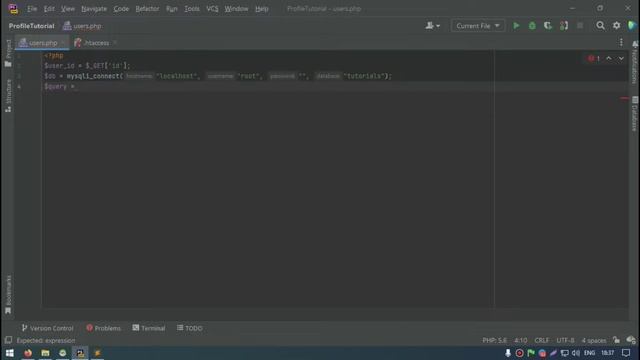Open File Explorer from the taskbar
The height and width of the screenshot is (360, 640).
coord(45,353)
